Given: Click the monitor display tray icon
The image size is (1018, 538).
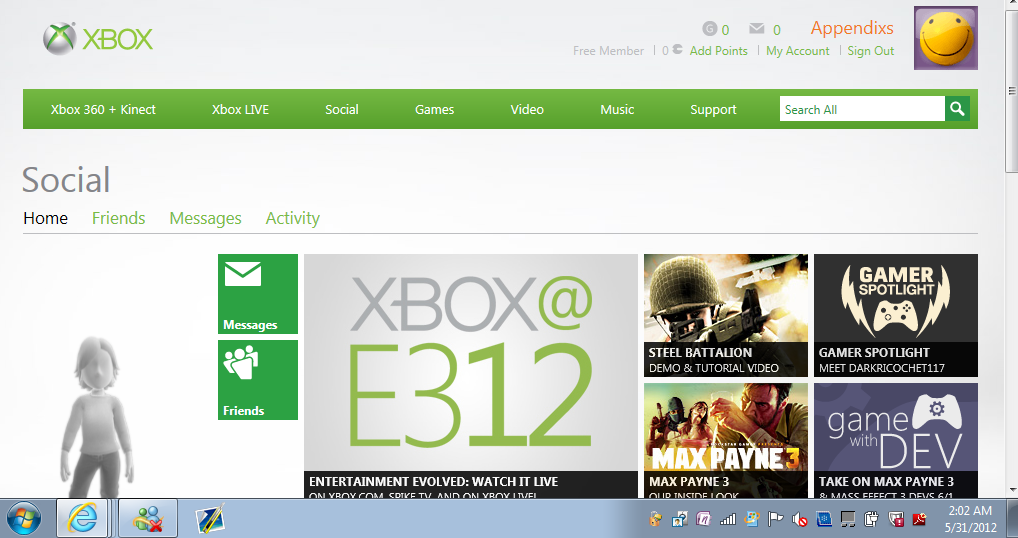Looking at the screenshot, I should 848,519.
